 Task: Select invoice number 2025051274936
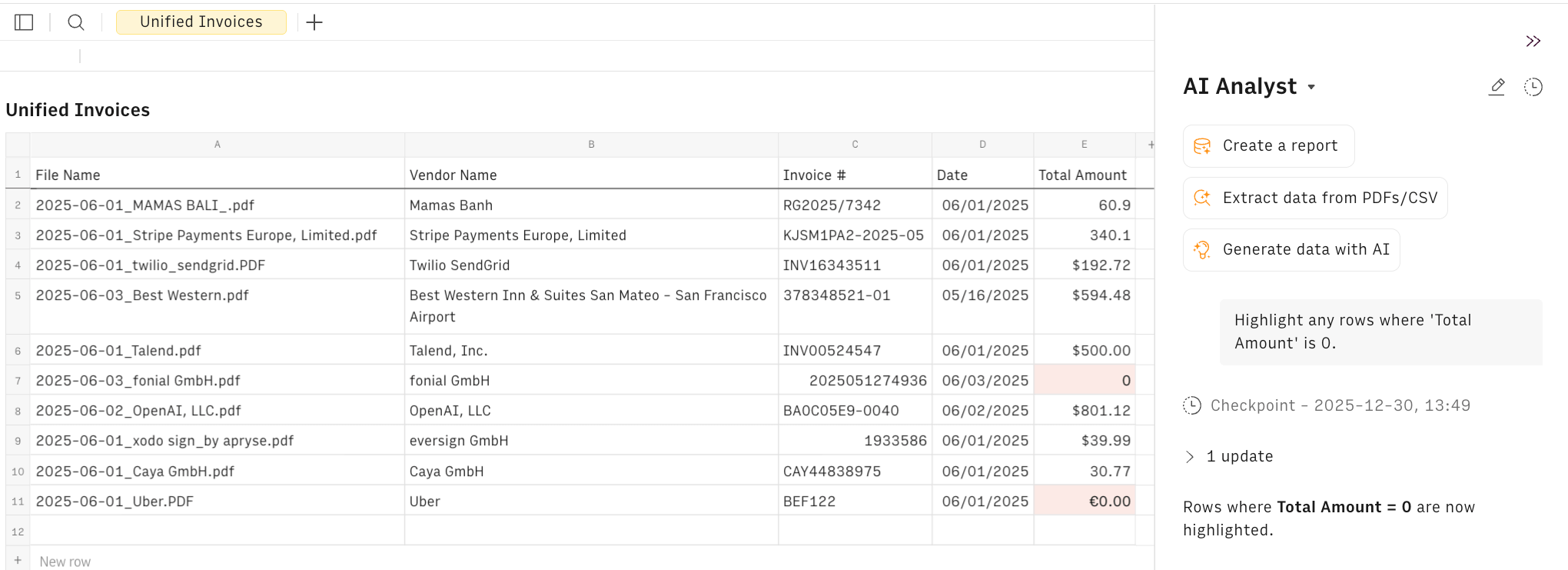(x=855, y=381)
